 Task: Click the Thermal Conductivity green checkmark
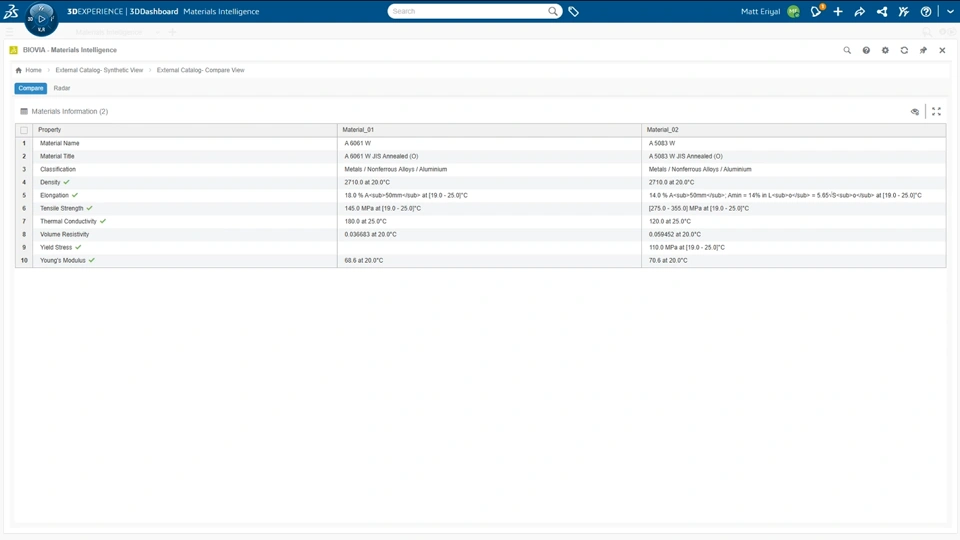coord(103,221)
